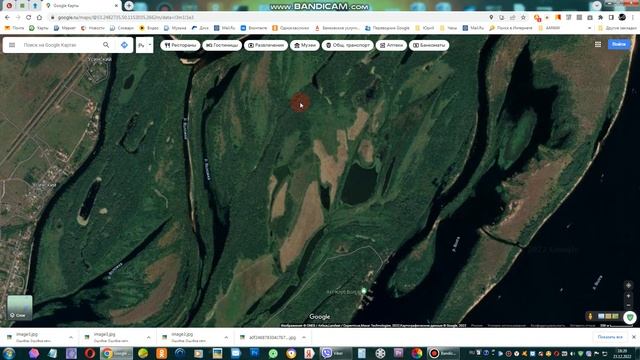Switch to the first pinned red tab

click(9, 6)
